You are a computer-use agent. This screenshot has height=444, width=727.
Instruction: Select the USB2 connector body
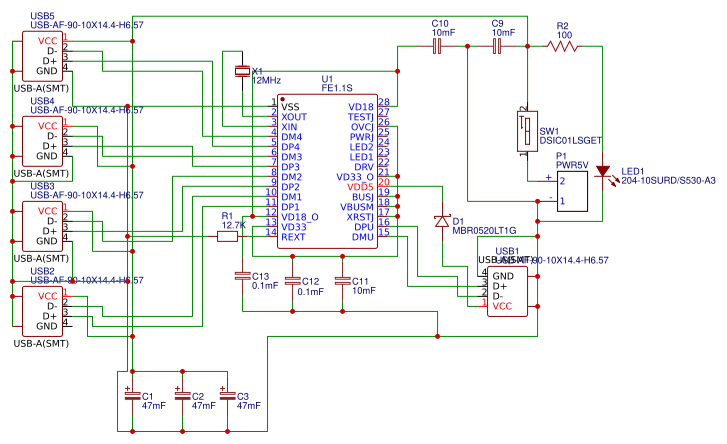(43, 311)
